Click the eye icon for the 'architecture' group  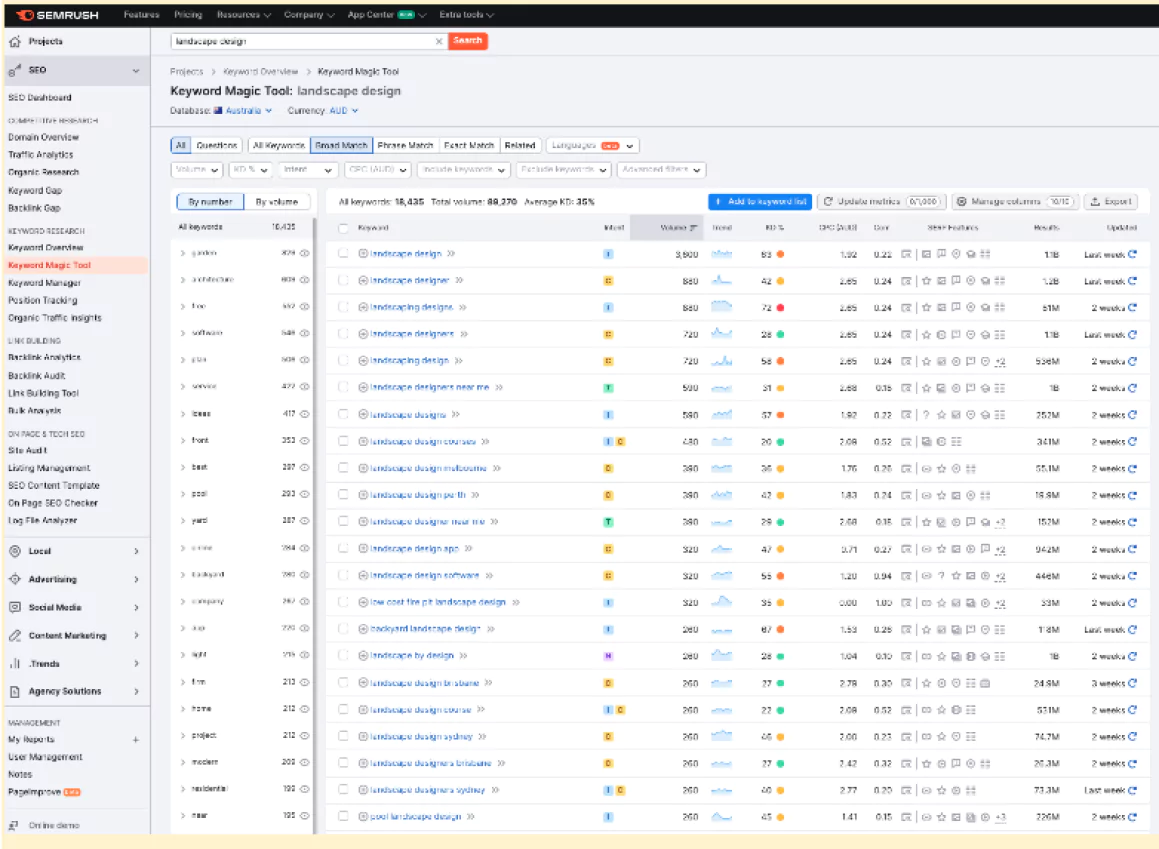click(305, 280)
